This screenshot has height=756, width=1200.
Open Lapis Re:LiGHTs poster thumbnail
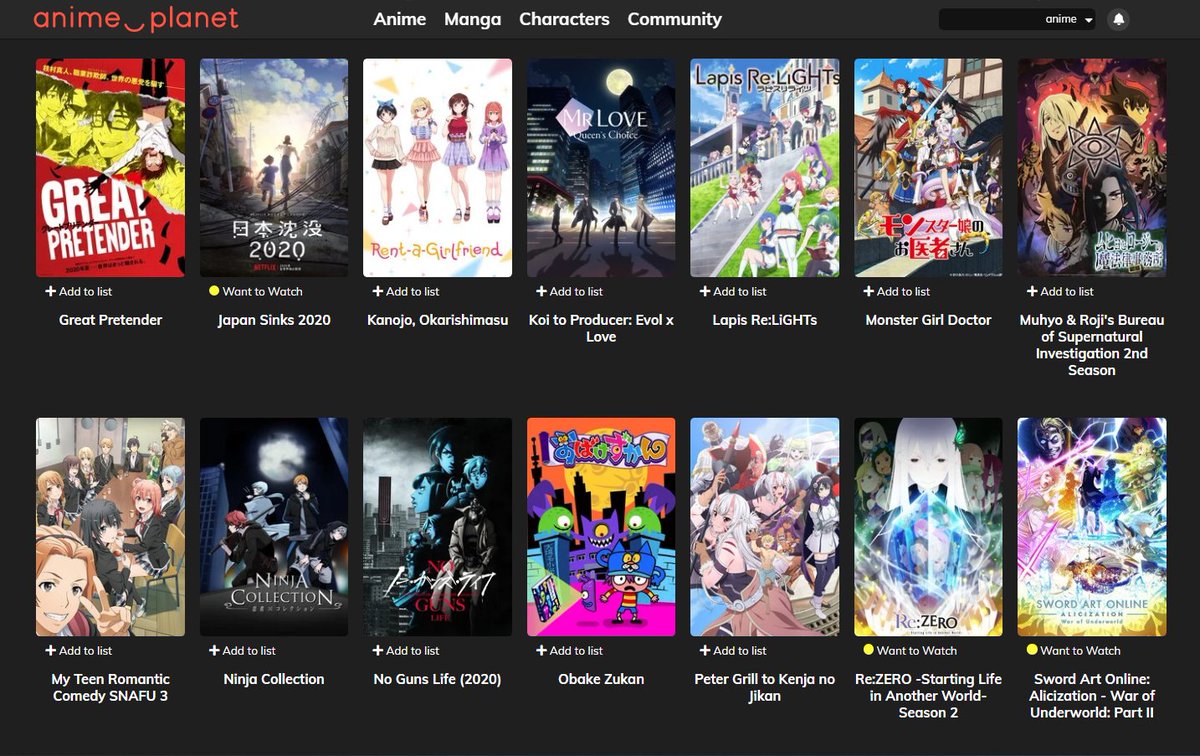click(765, 168)
